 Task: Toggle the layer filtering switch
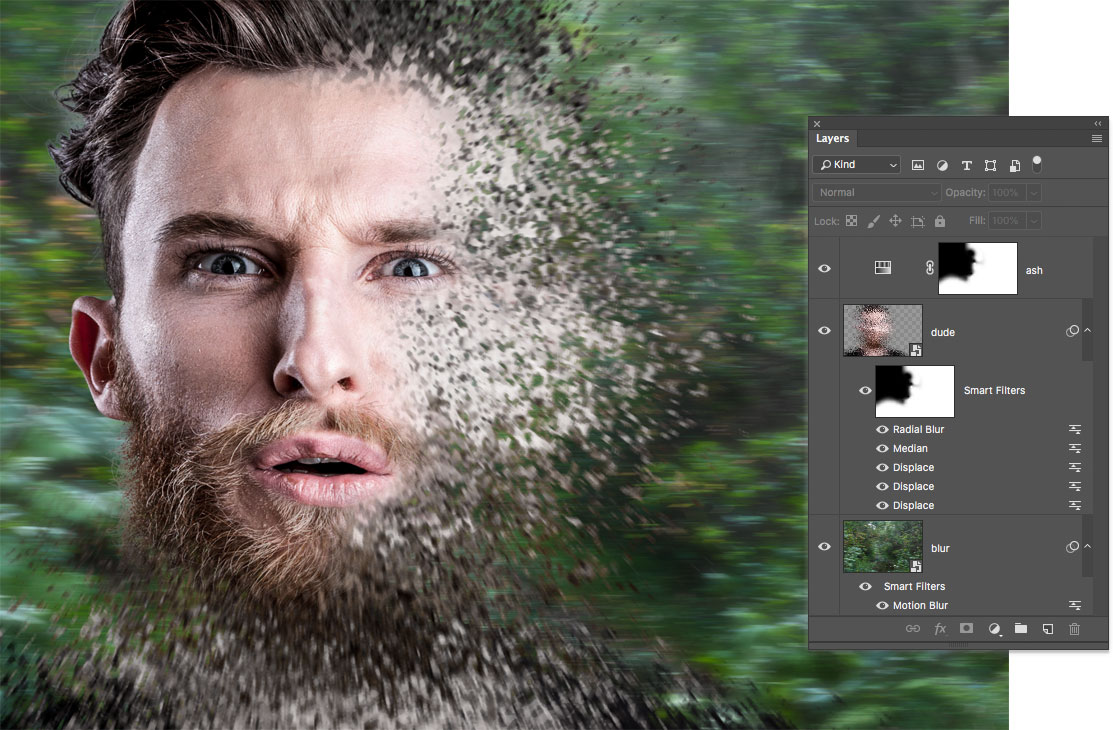click(1037, 164)
